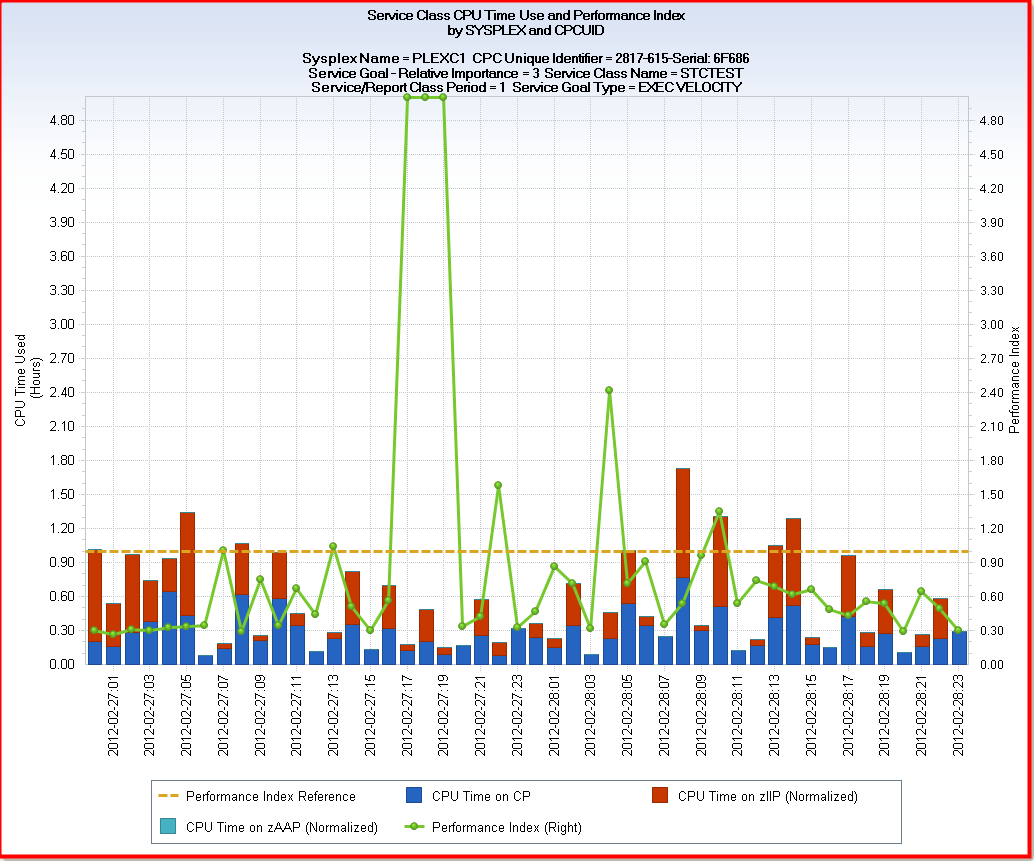The width and height of the screenshot is (1034, 861).
Task: Click x-axis label 2012-02-27:15
Action: (x=370, y=715)
